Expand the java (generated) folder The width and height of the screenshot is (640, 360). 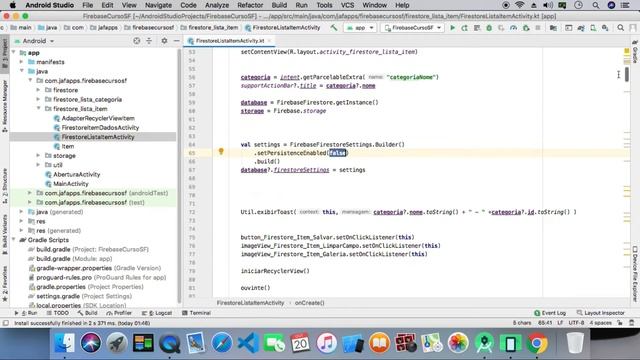(22, 212)
